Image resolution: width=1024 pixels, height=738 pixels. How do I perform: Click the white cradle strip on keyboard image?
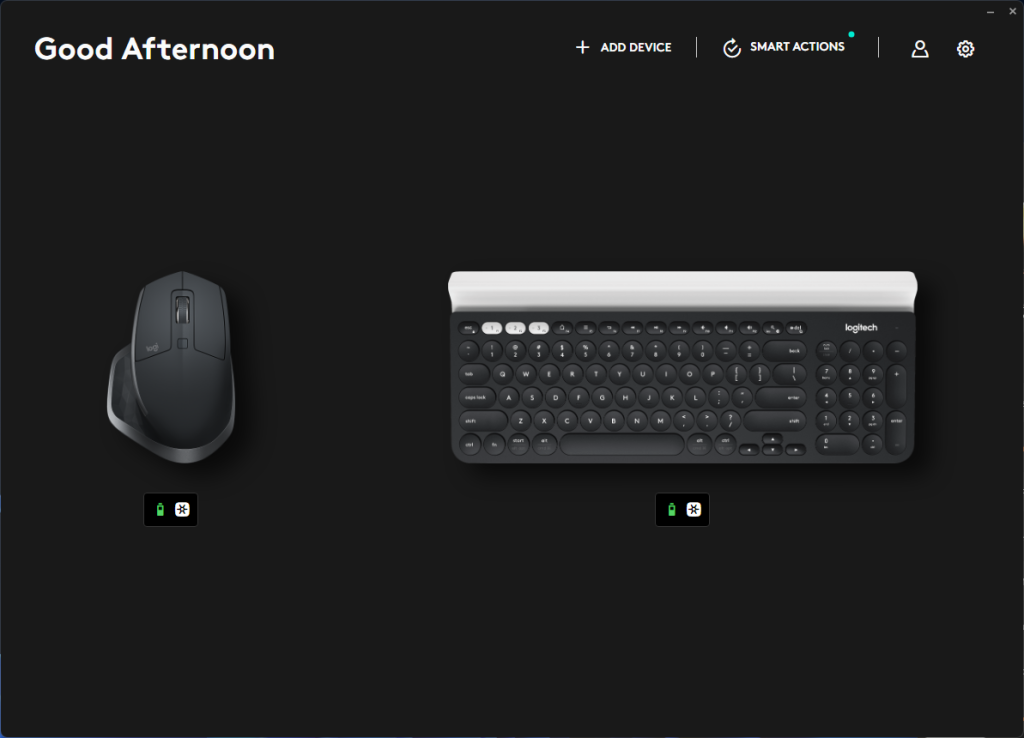coord(682,290)
